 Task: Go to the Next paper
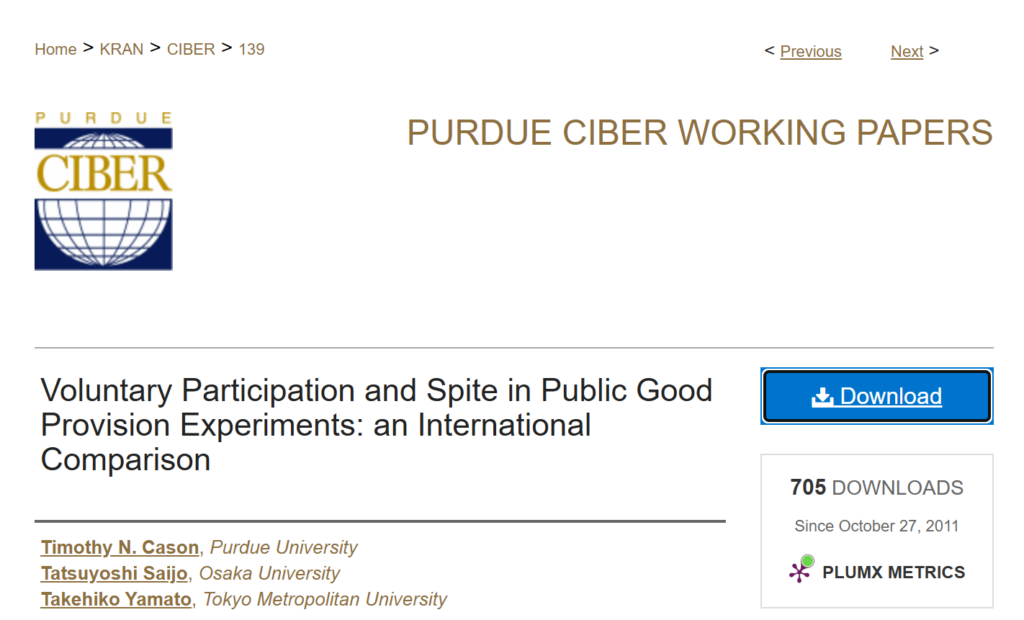[906, 52]
